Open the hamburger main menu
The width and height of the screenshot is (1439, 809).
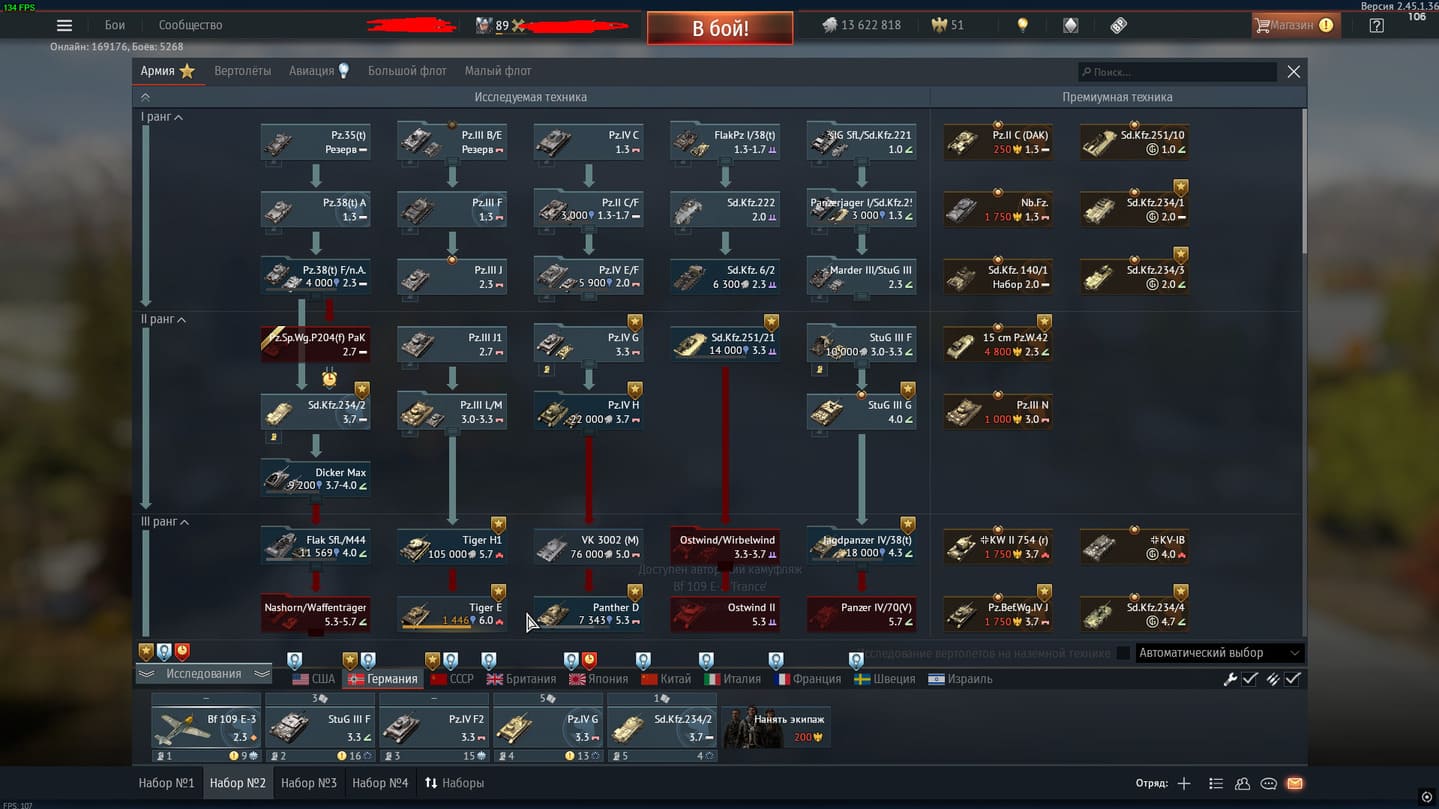tap(64, 26)
